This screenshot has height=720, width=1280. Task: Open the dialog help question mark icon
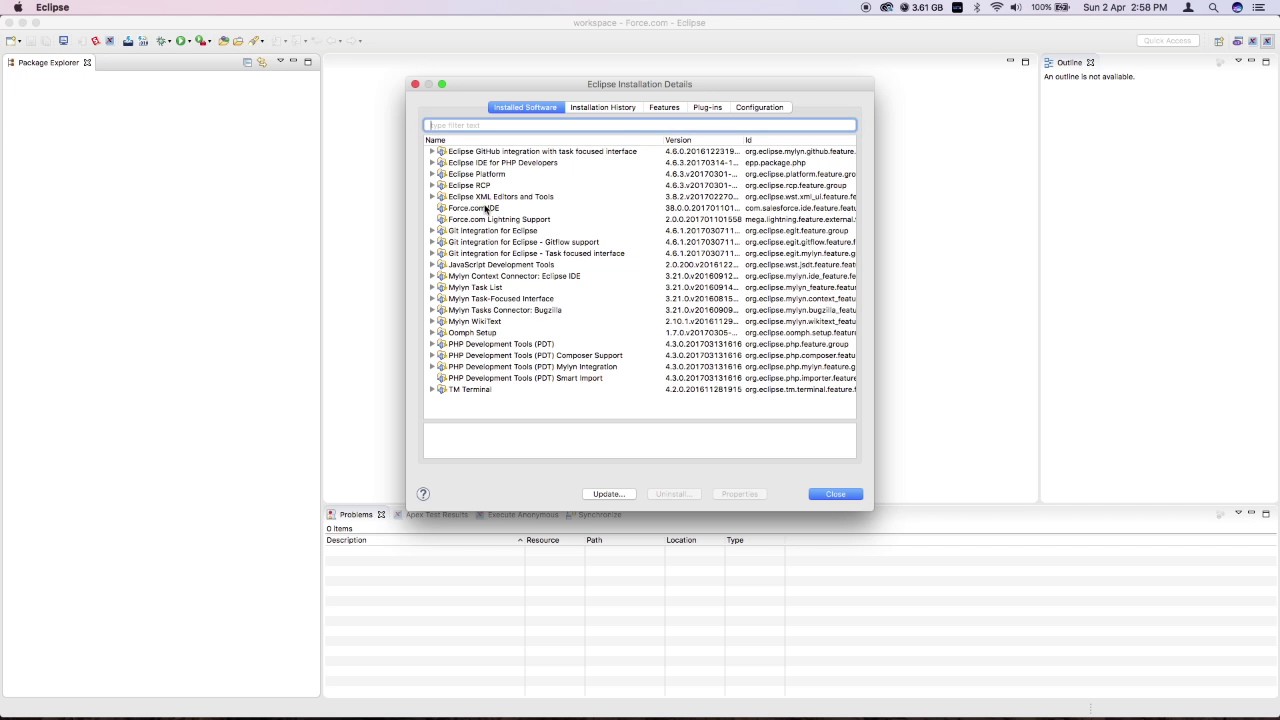[423, 494]
